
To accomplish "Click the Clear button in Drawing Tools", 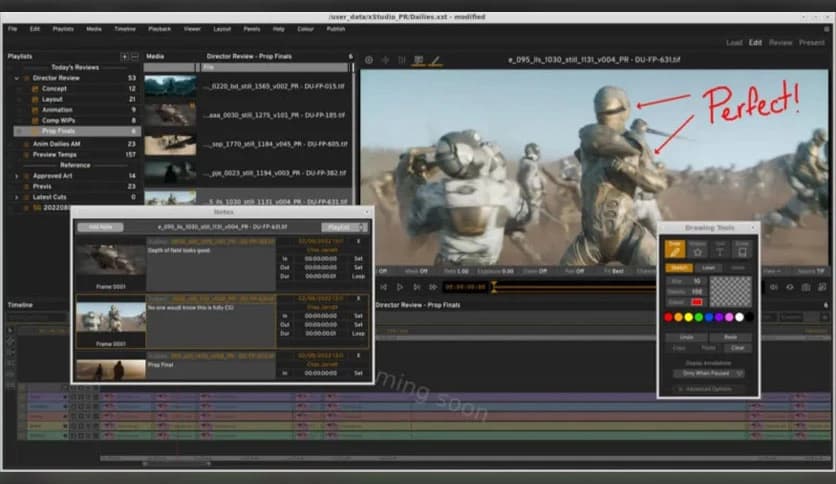I will 738,348.
